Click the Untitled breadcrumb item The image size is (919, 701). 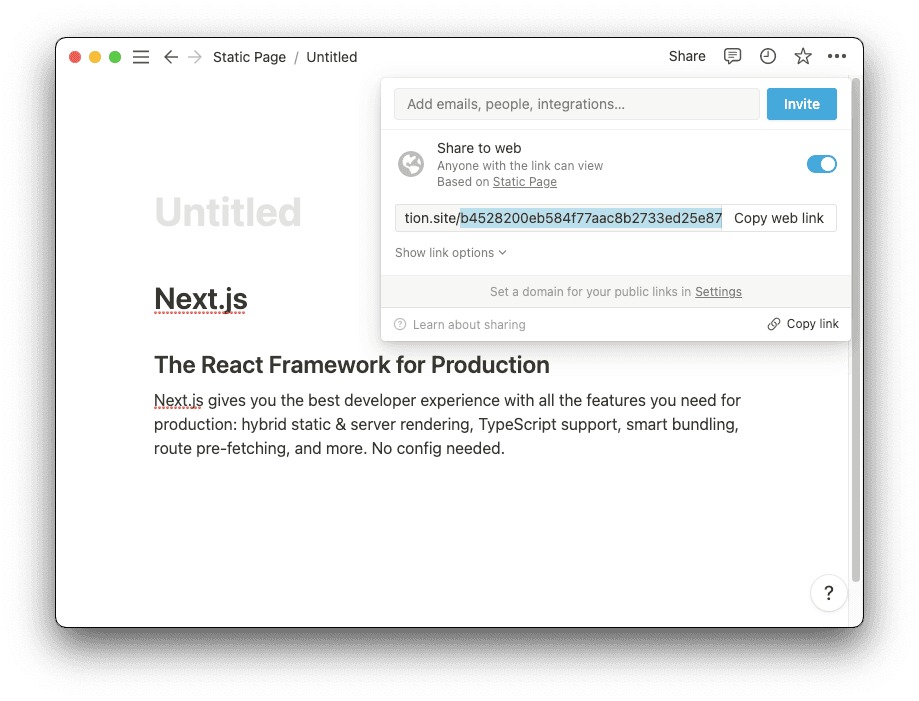[x=332, y=57]
